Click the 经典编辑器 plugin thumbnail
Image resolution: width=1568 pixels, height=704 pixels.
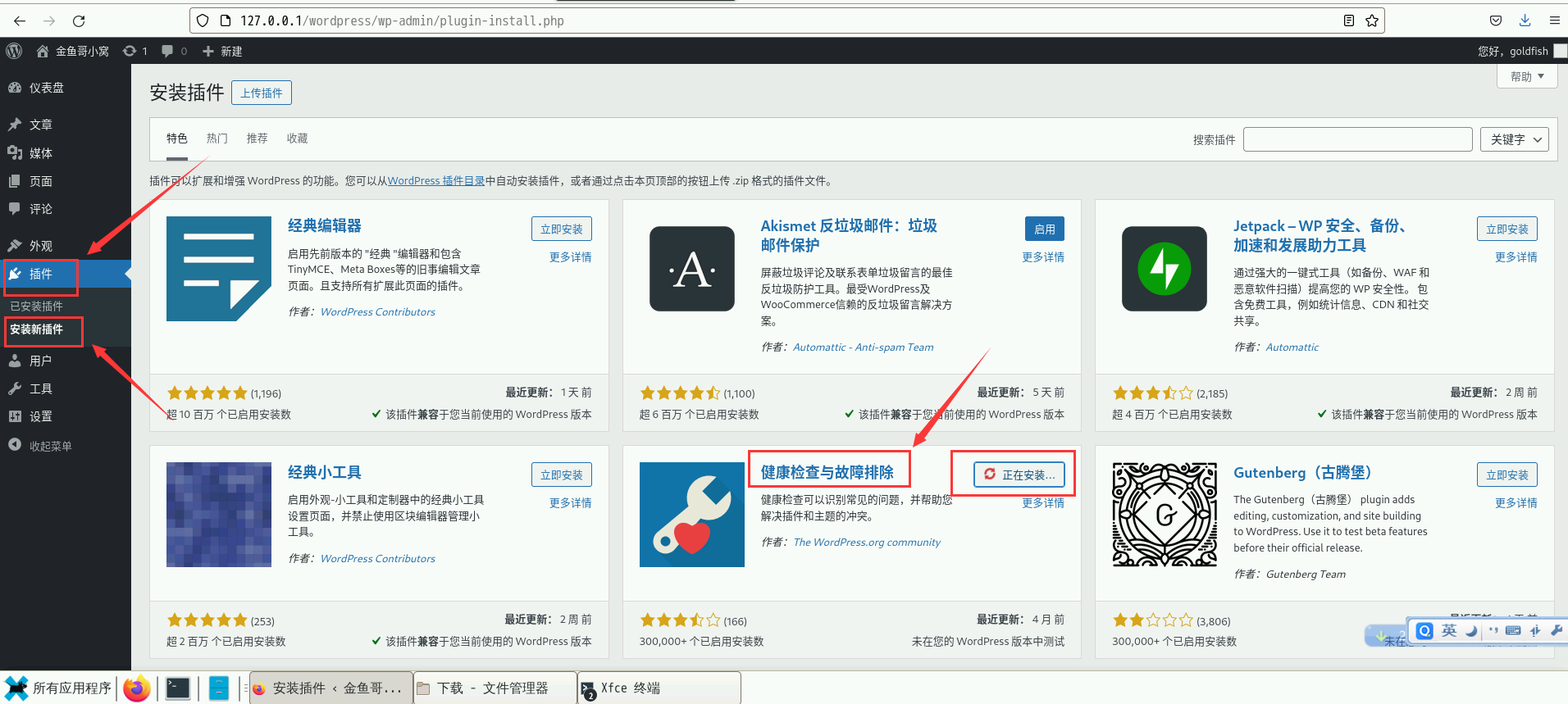219,269
